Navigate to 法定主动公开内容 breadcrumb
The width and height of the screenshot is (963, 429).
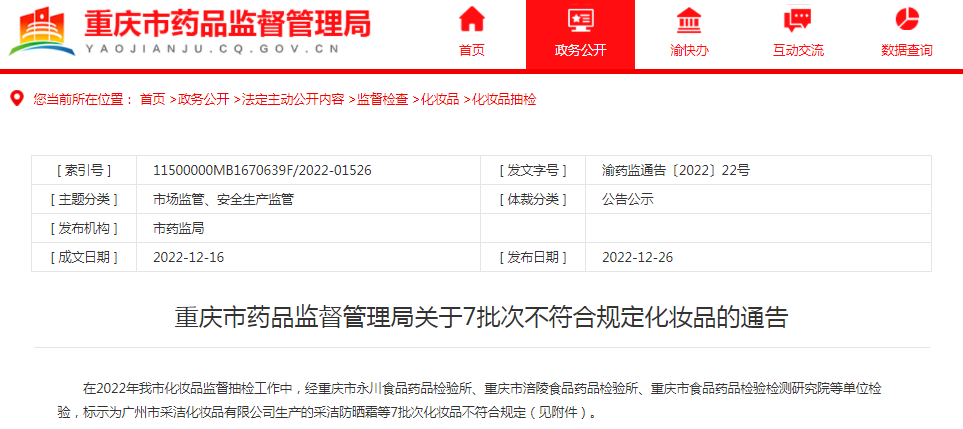coord(293,99)
